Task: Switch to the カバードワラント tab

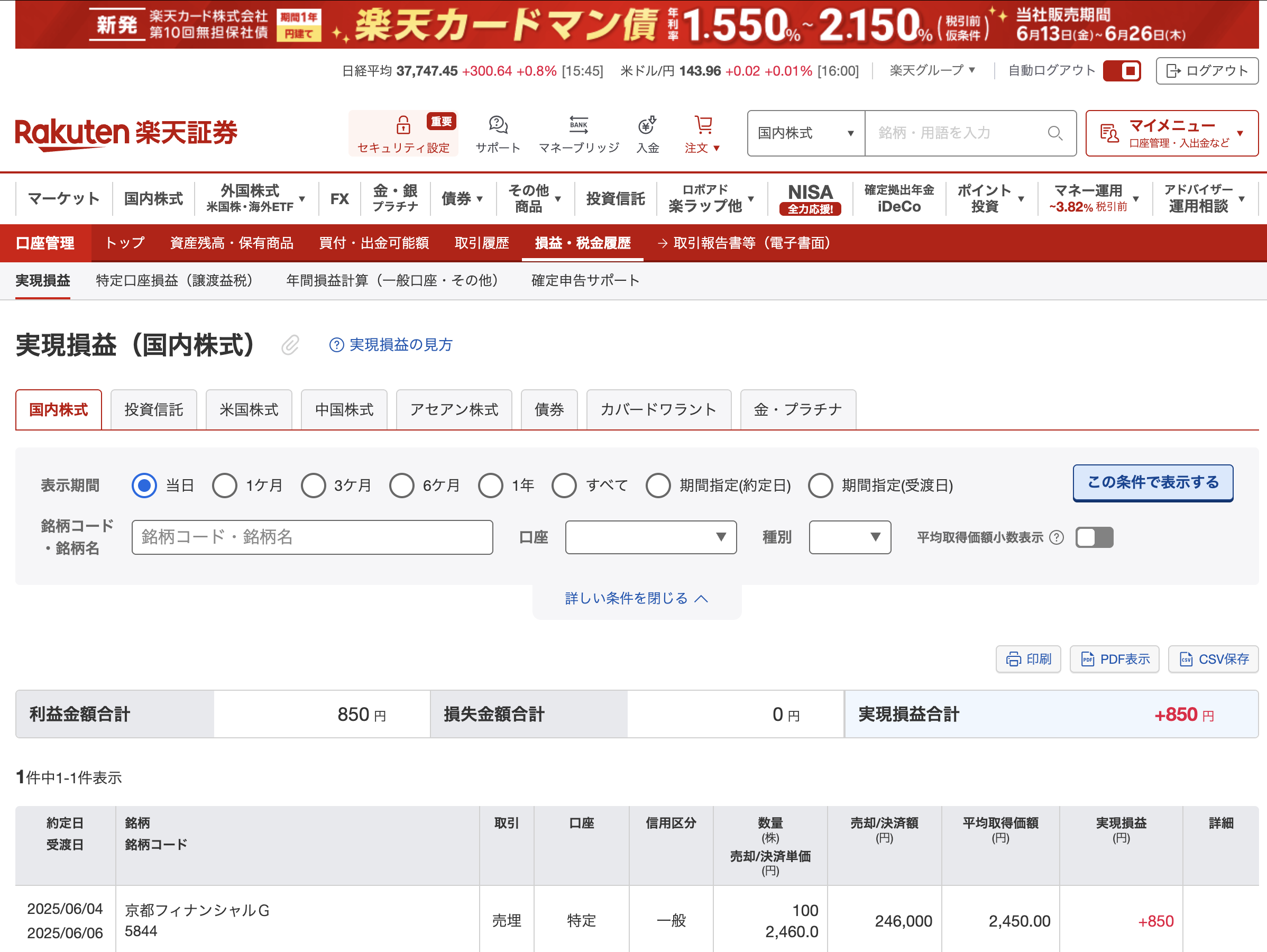Action: (x=659, y=409)
